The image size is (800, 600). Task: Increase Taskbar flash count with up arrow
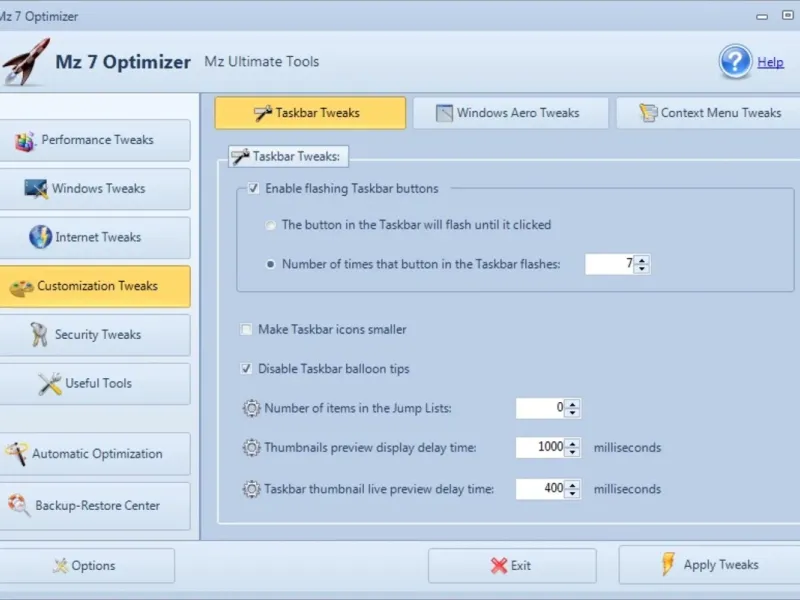[x=642, y=260]
